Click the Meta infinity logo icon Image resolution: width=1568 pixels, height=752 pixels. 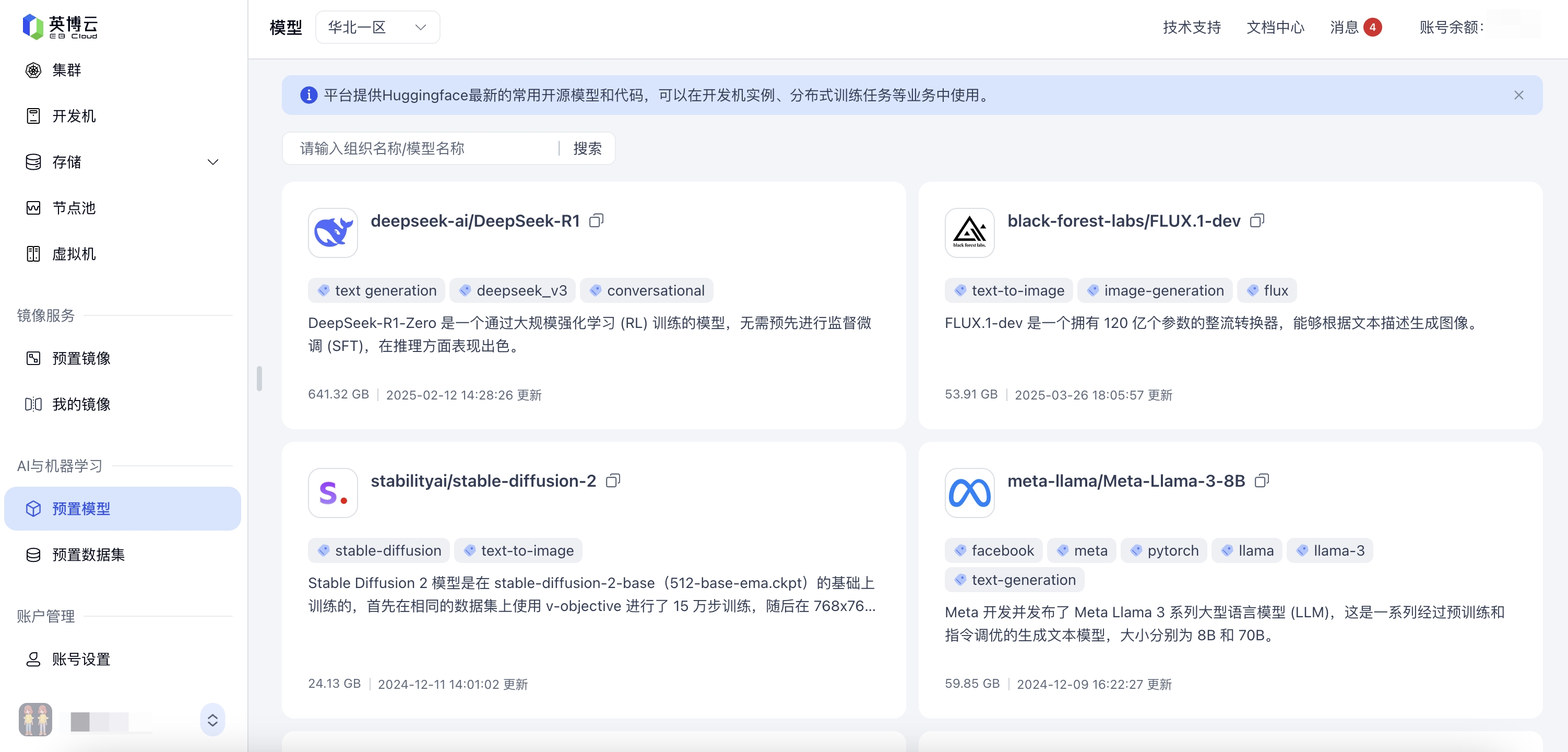click(x=969, y=492)
